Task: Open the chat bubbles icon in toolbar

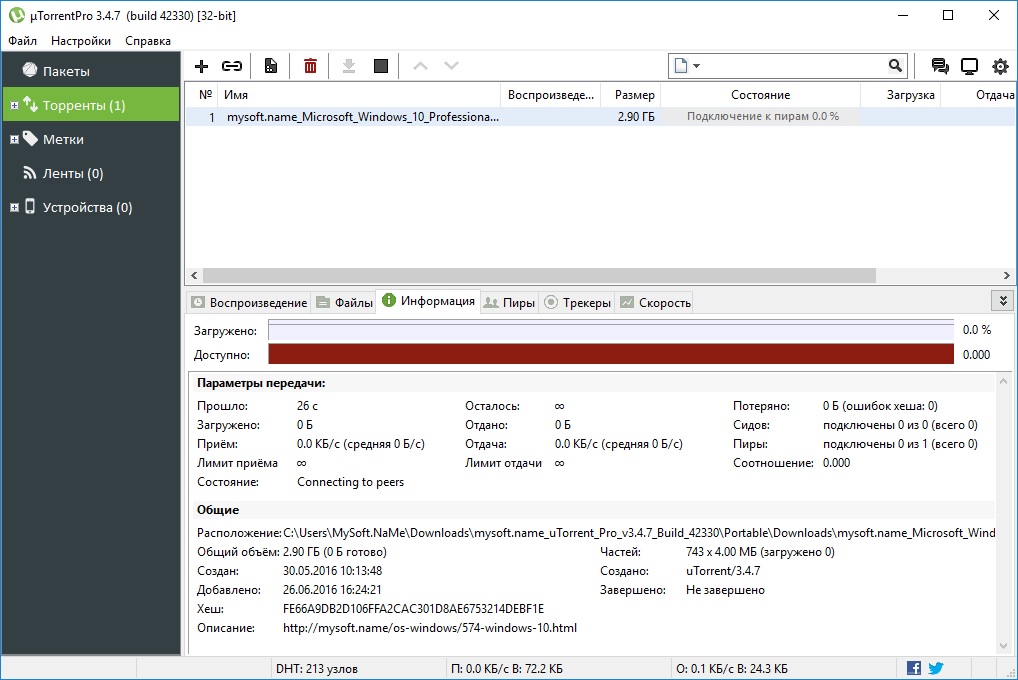Action: click(x=939, y=66)
